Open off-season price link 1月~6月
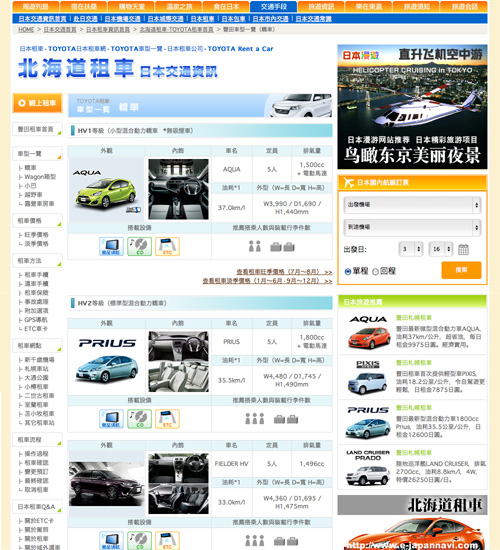The height and width of the screenshot is (550, 500). [x=267, y=281]
